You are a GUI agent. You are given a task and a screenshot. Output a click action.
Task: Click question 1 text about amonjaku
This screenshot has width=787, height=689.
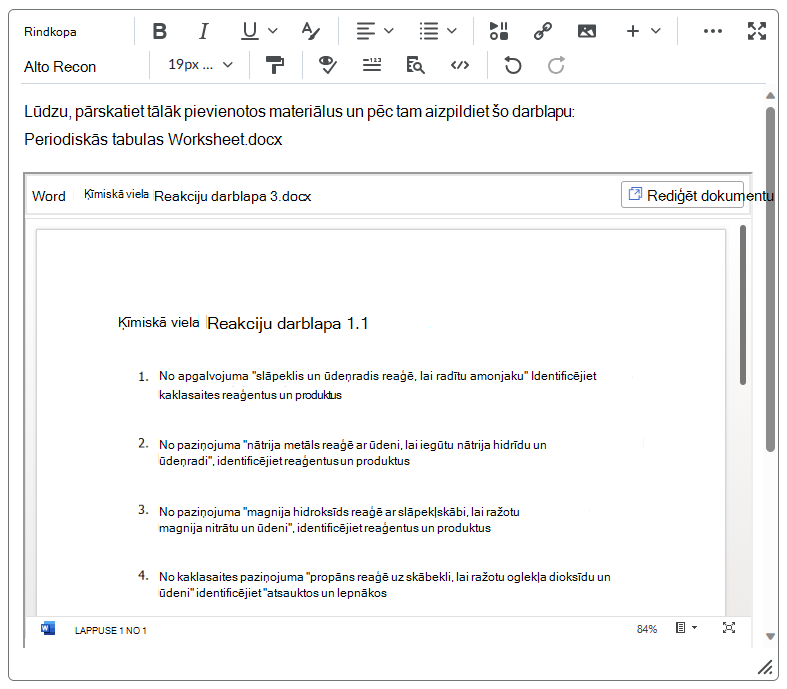[x=377, y=385]
